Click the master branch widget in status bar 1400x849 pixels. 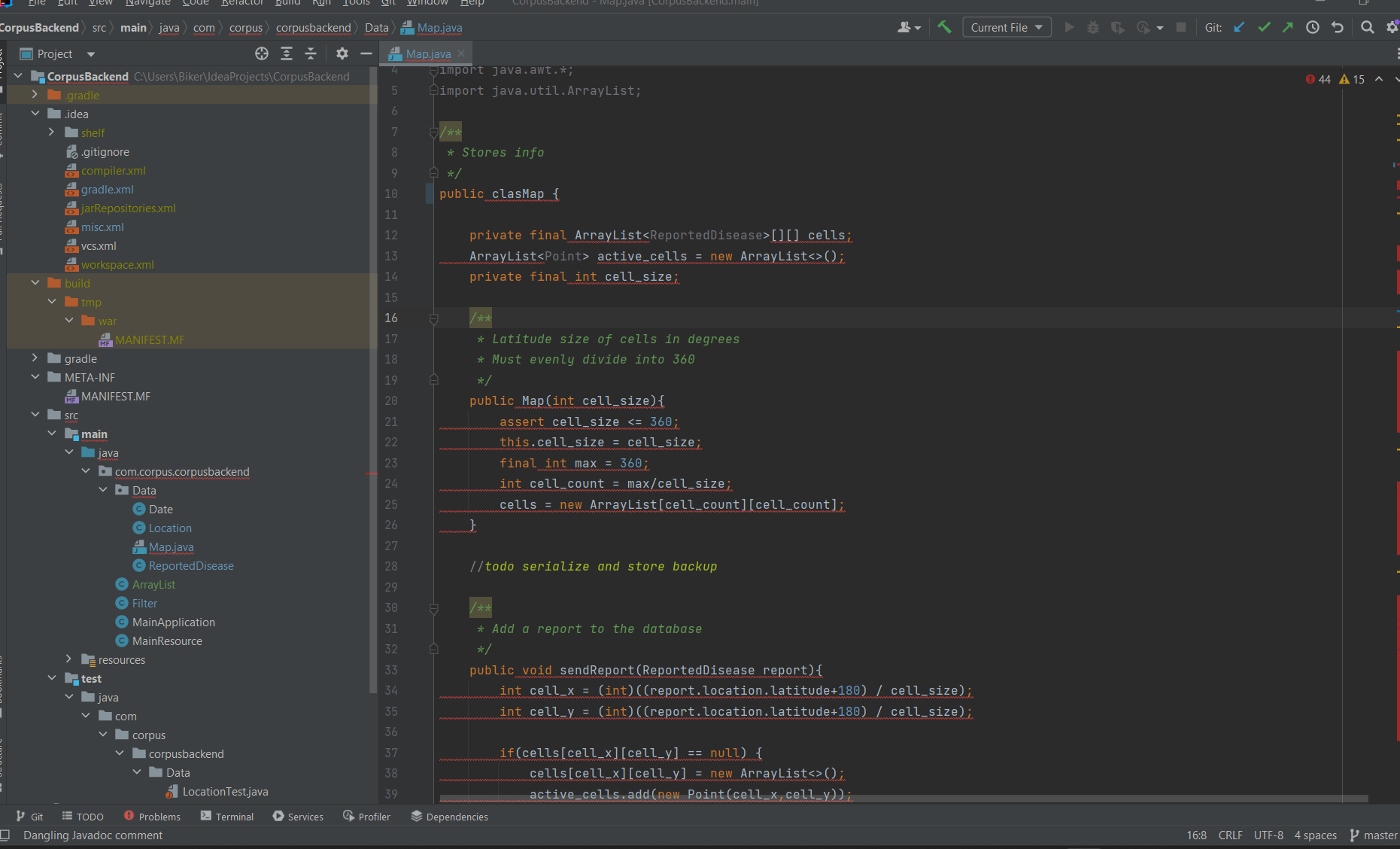point(1374,835)
